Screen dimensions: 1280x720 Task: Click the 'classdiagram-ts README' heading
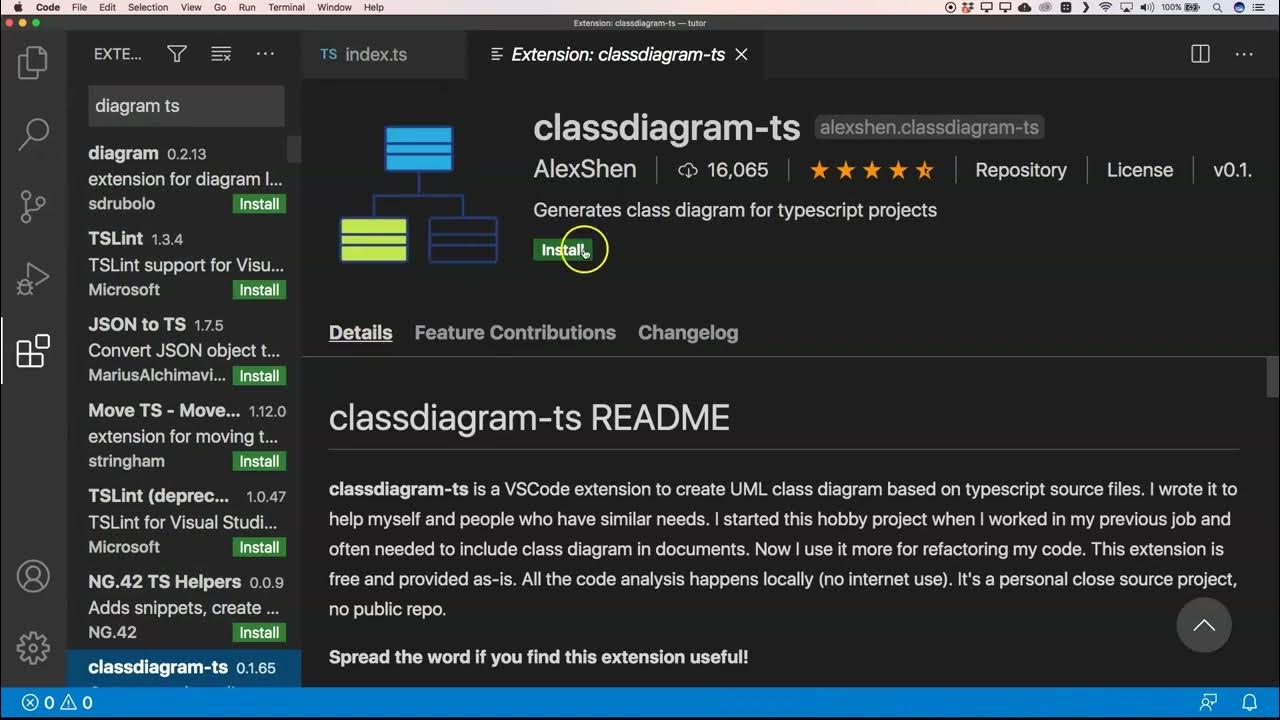pyautogui.click(x=529, y=417)
